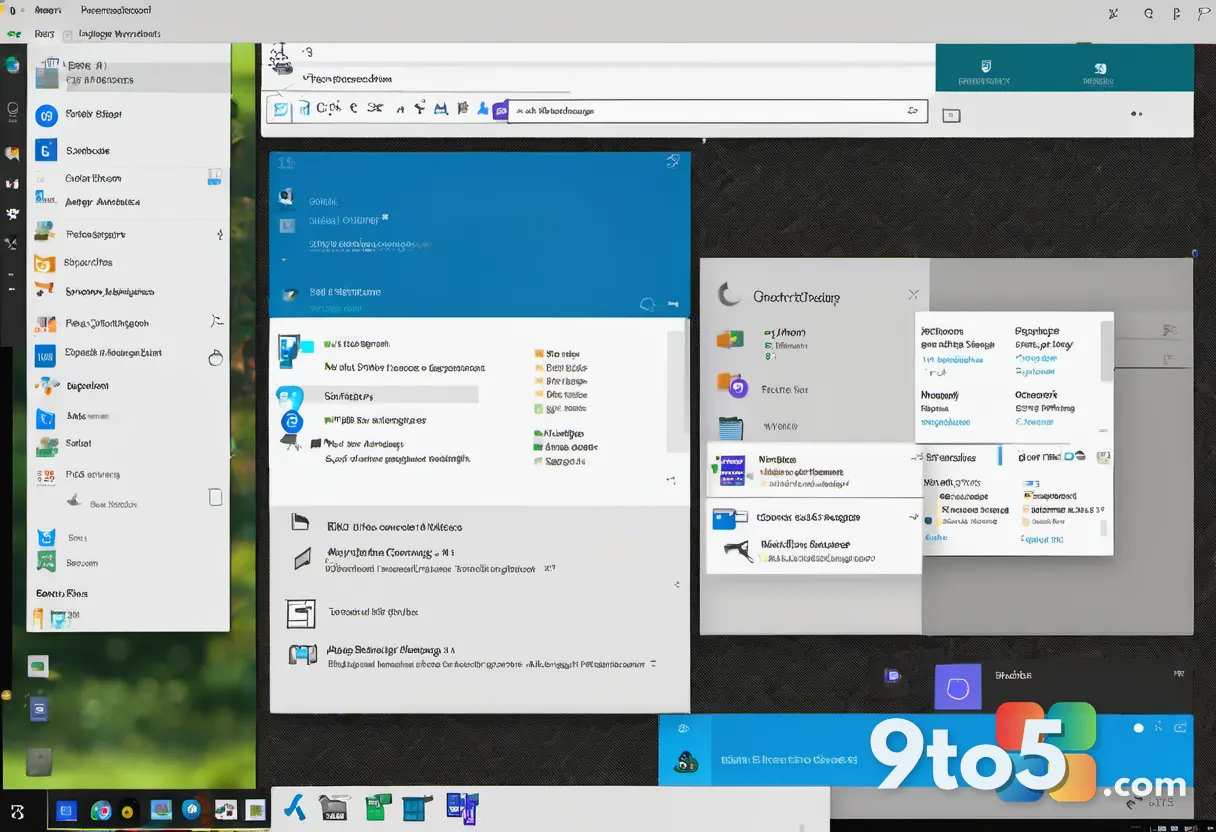Click the open-book icon in the middle window

pyautogui.click(x=302, y=655)
